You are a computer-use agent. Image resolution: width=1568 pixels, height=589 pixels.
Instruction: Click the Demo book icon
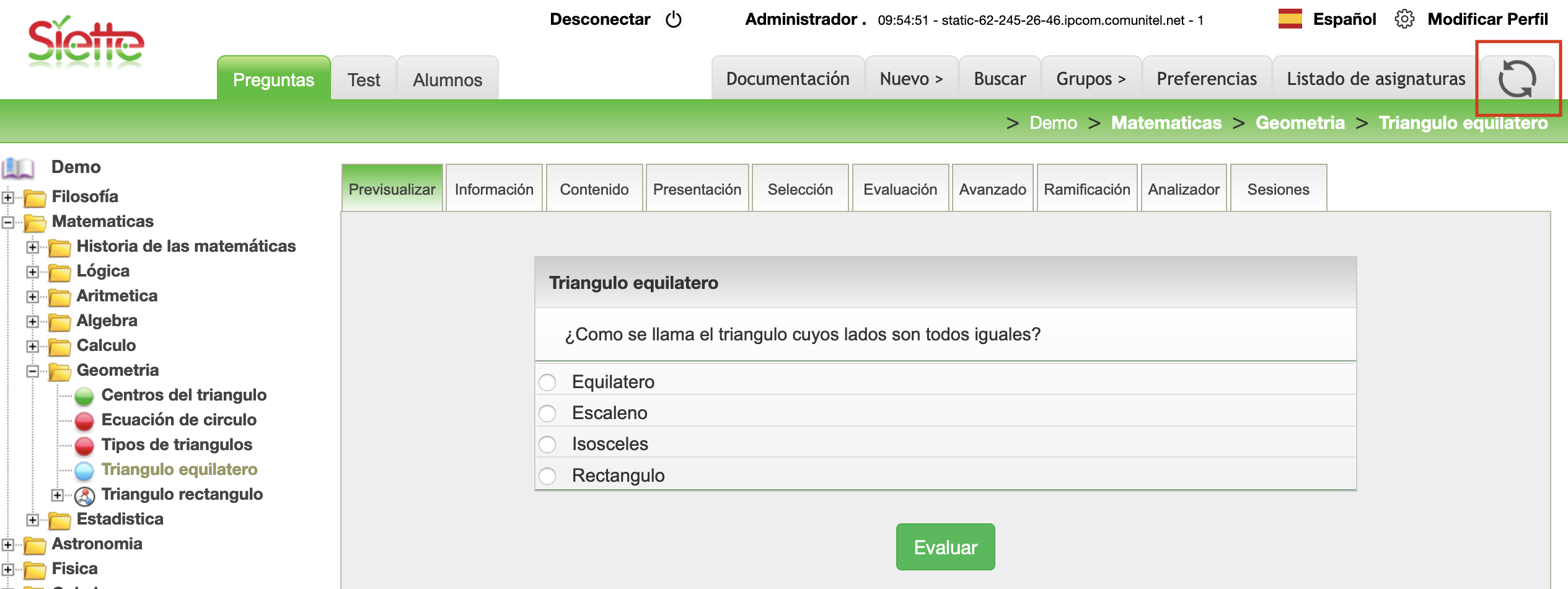point(18,167)
